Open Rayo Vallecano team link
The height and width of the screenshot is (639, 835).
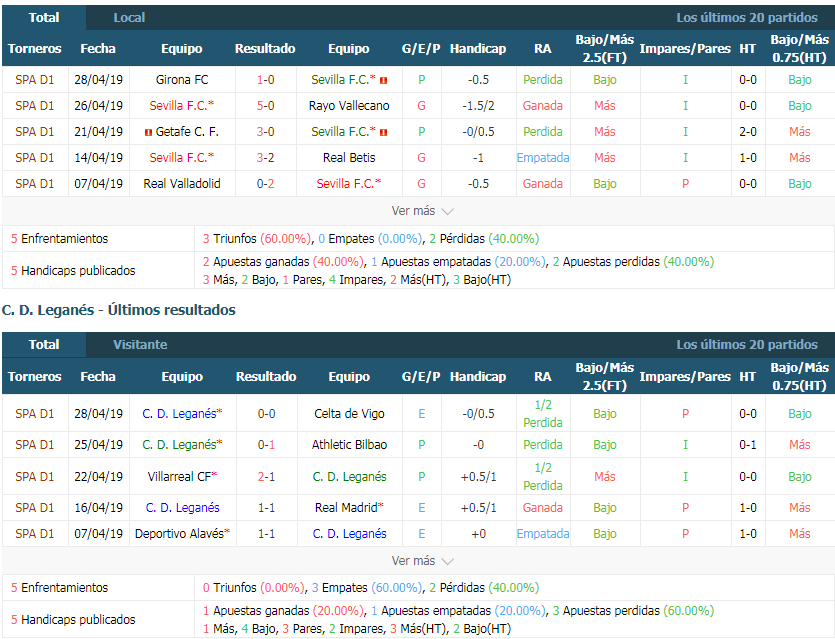pyautogui.click(x=349, y=106)
